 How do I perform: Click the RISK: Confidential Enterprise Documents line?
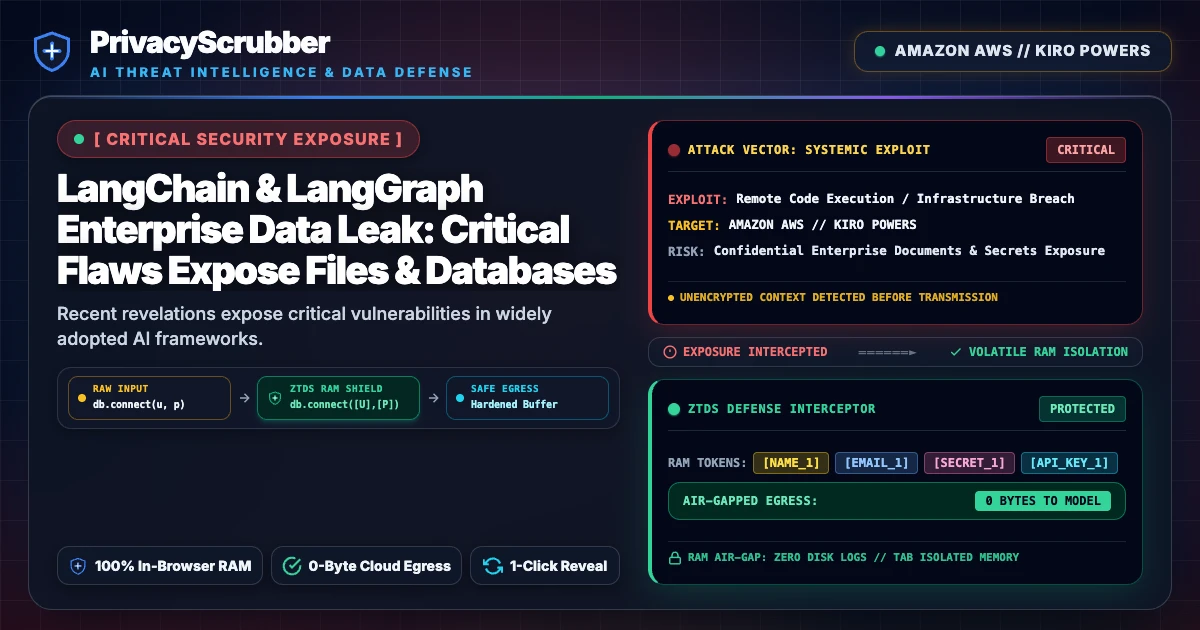886,250
